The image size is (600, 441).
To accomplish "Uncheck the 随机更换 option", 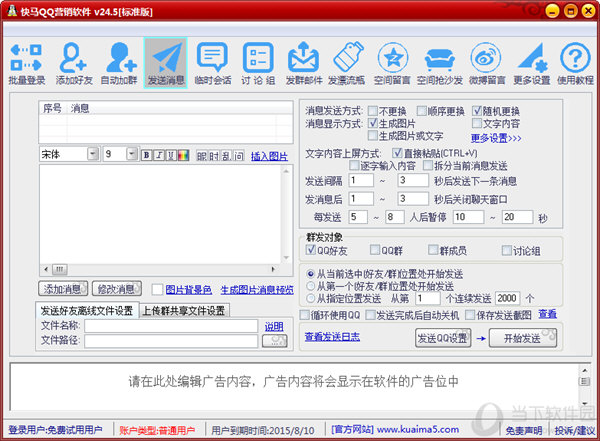I will pos(477,111).
